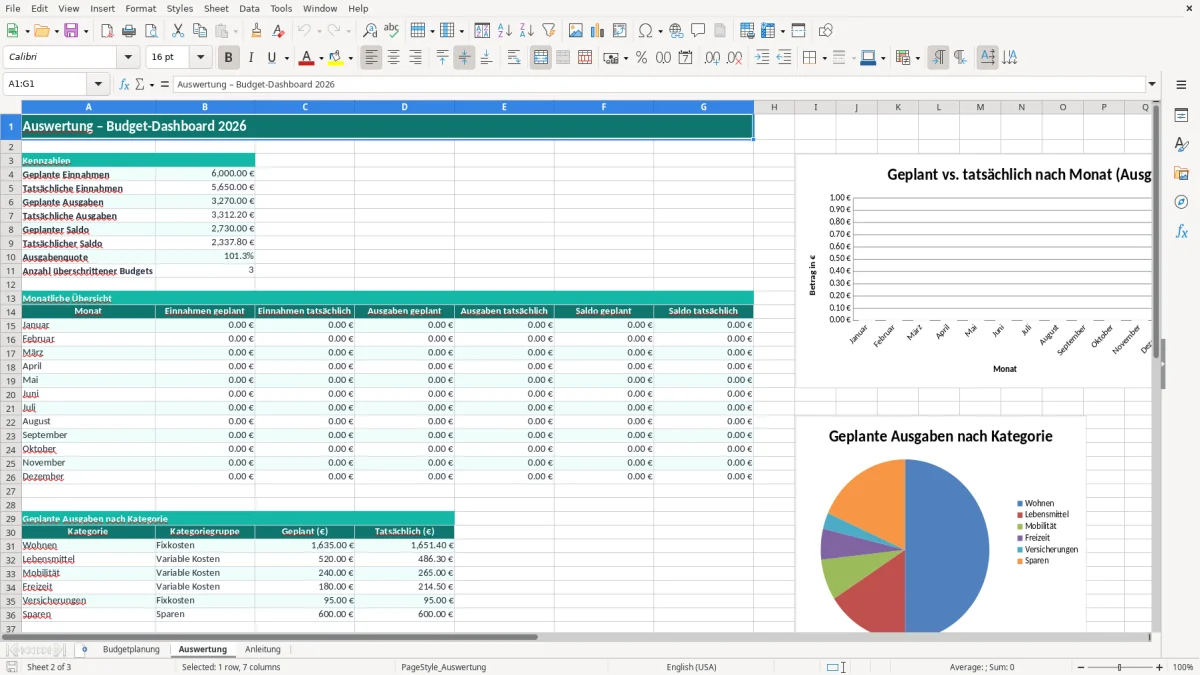1200x675 pixels.
Task: Export directly as PDF
Action: coord(107,31)
